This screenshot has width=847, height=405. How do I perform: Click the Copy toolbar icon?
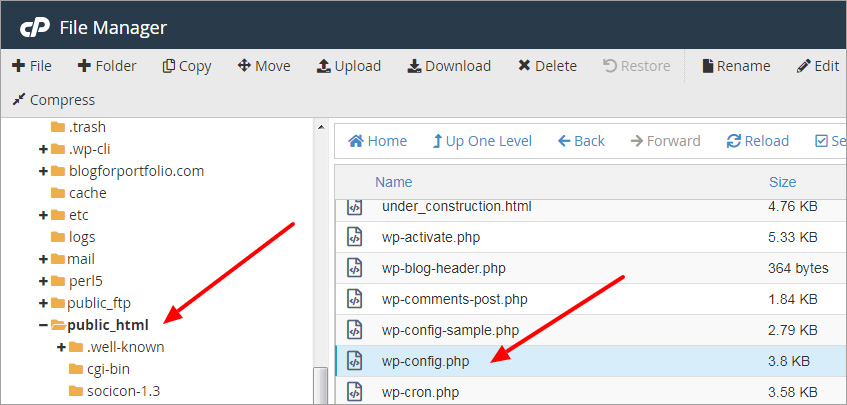(168, 66)
